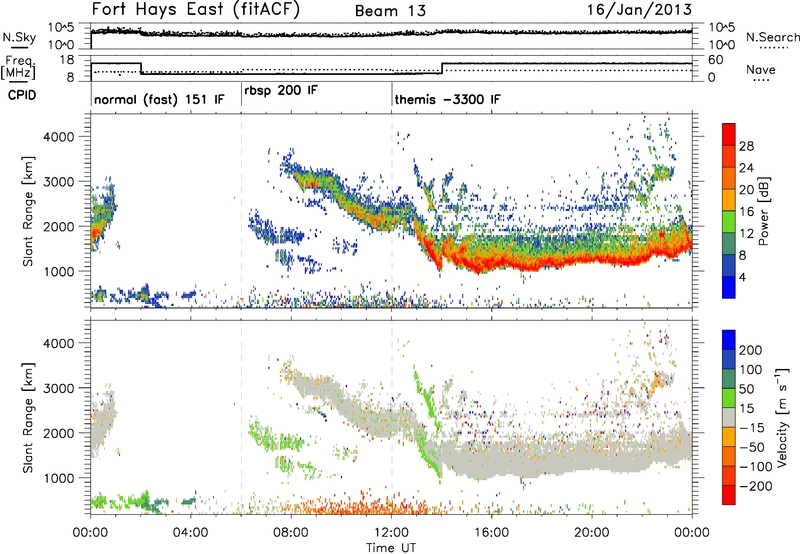Viewport: 800px width, 554px height.
Task: Select the 'normal (fast) 151 IF' CPID entry
Action: [x=159, y=99]
